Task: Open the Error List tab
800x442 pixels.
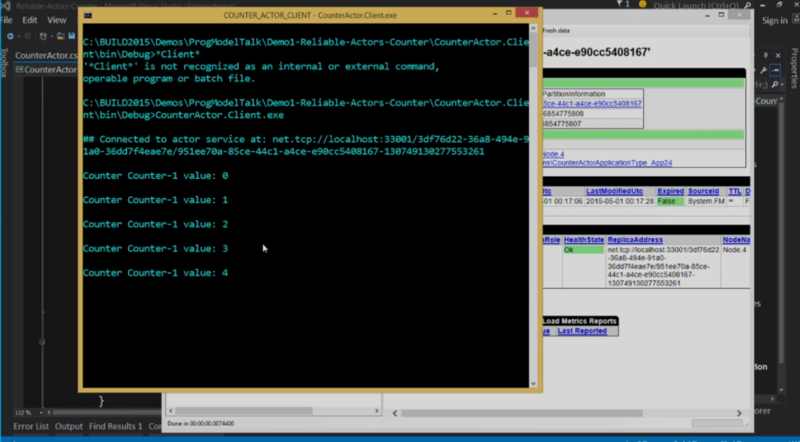Action: pyautogui.click(x=31, y=426)
